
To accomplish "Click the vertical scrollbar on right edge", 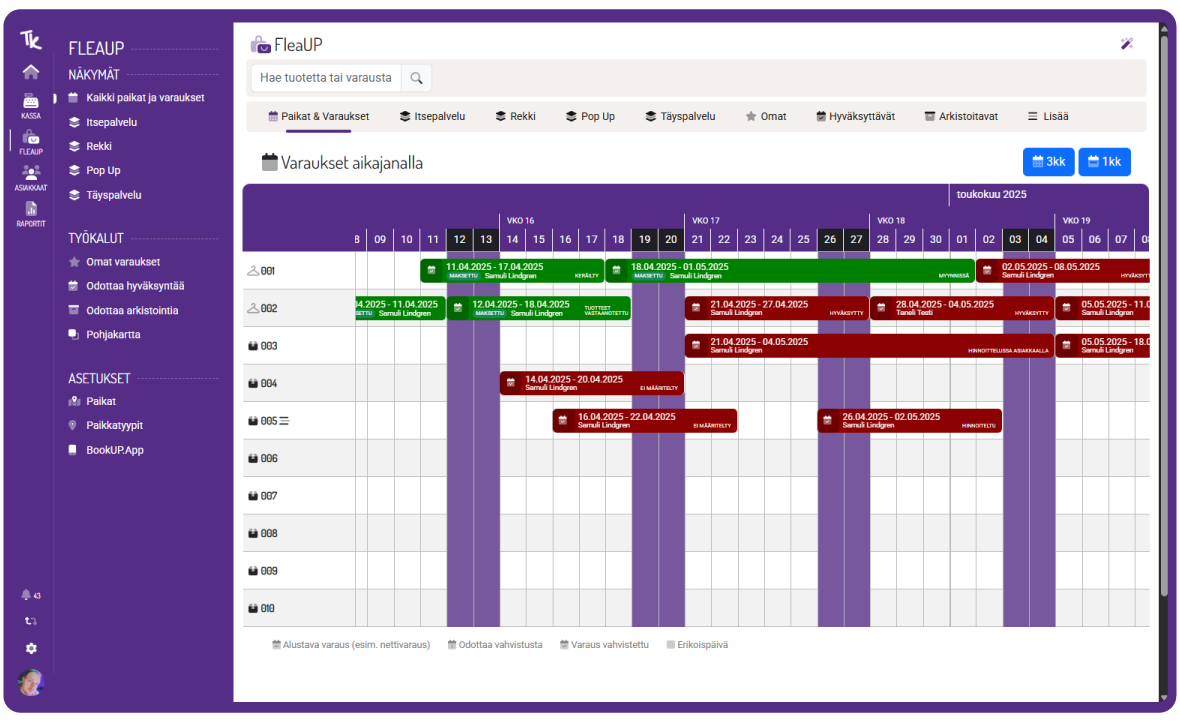I will click(1163, 360).
